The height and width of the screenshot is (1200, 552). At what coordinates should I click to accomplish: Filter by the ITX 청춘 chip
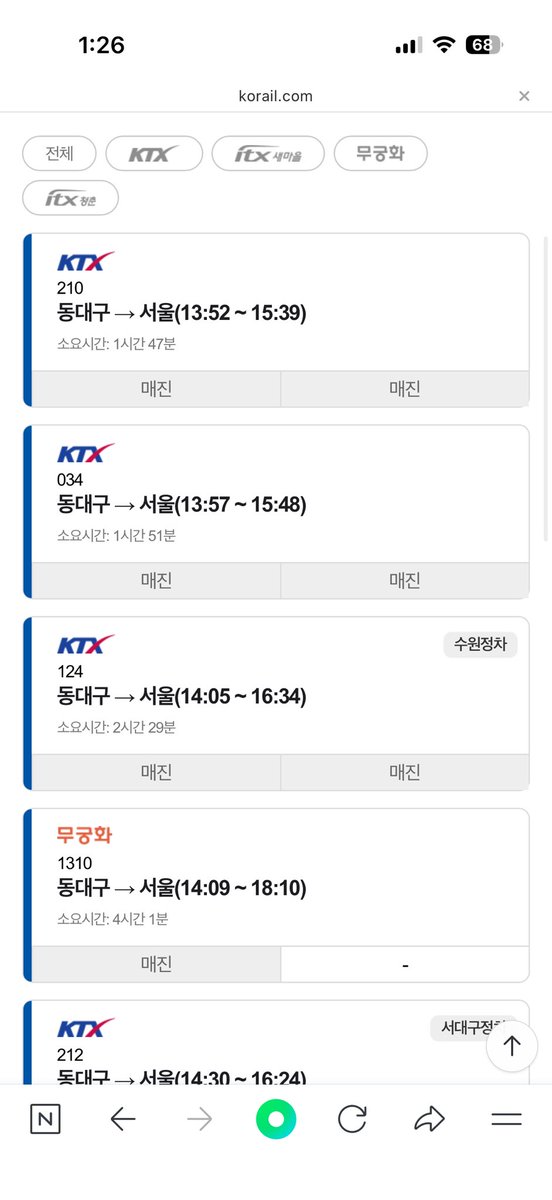(70, 198)
